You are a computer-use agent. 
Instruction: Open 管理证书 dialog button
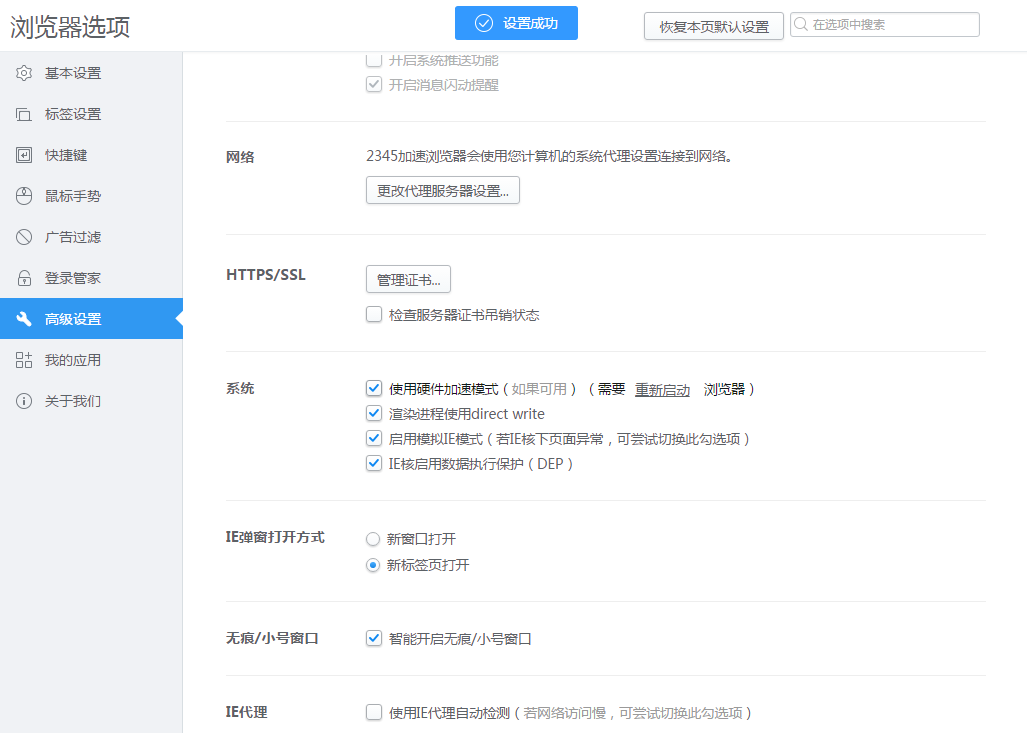pos(408,279)
